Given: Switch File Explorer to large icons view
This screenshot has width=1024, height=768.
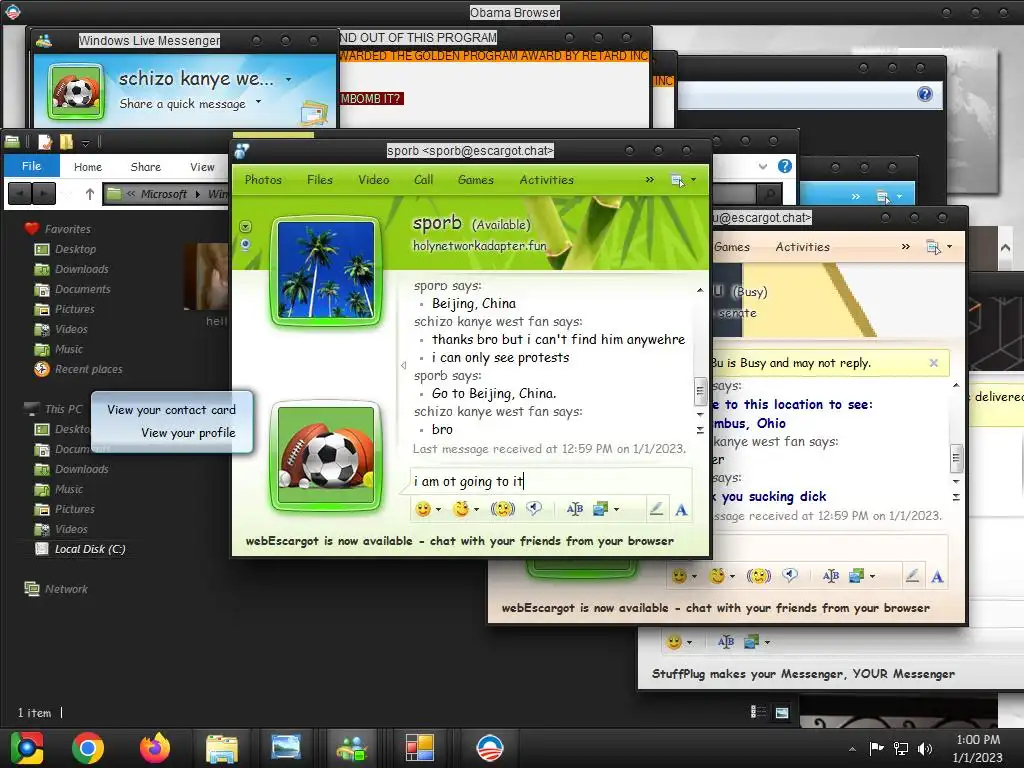Looking at the screenshot, I should 782,712.
